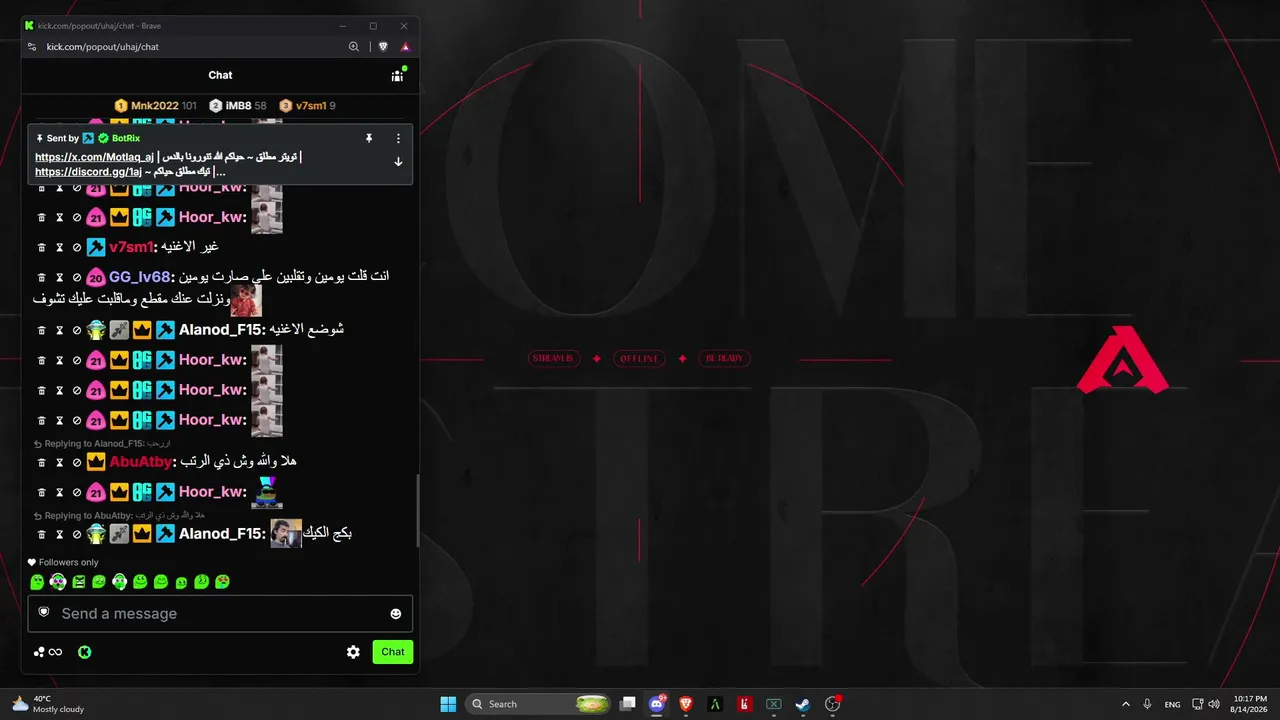Click the taskbar Search box
Viewport: 1280px width, 720px height.
click(x=540, y=704)
